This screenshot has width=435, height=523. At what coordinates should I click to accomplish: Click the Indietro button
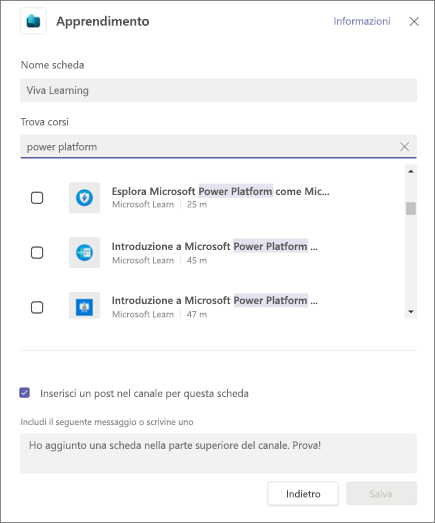pyautogui.click(x=303, y=493)
